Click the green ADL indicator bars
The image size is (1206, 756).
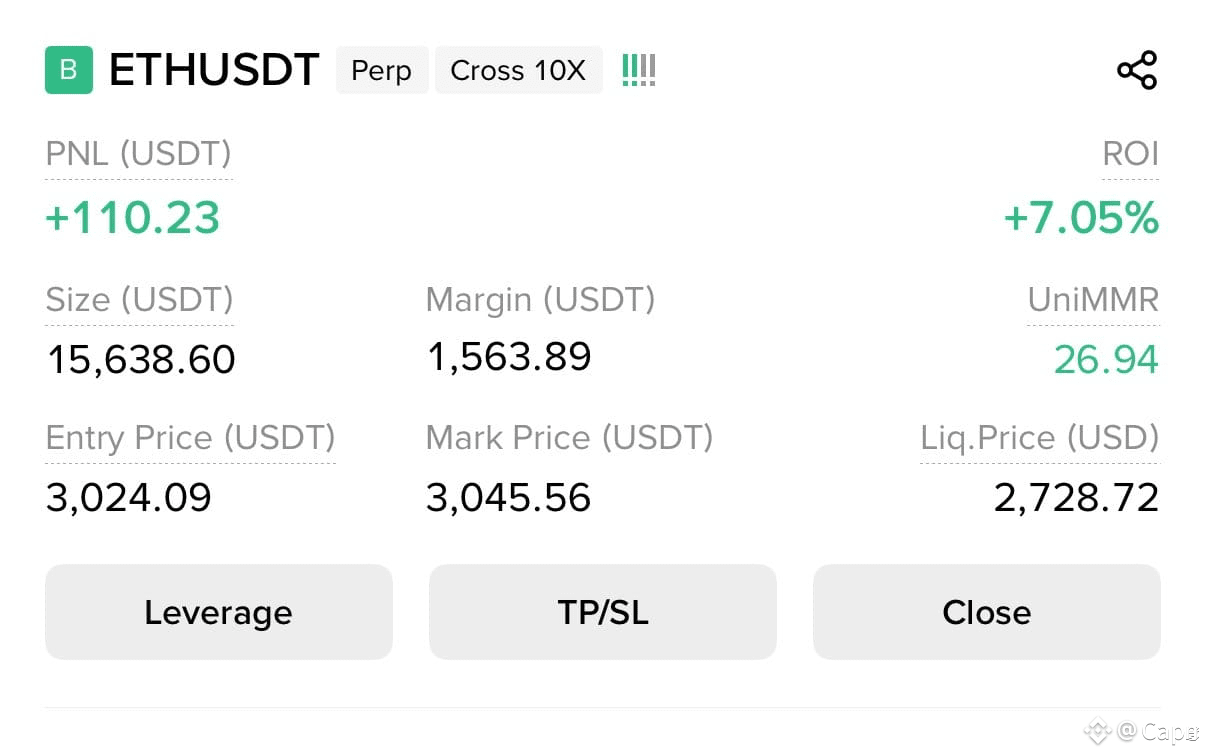(x=639, y=70)
